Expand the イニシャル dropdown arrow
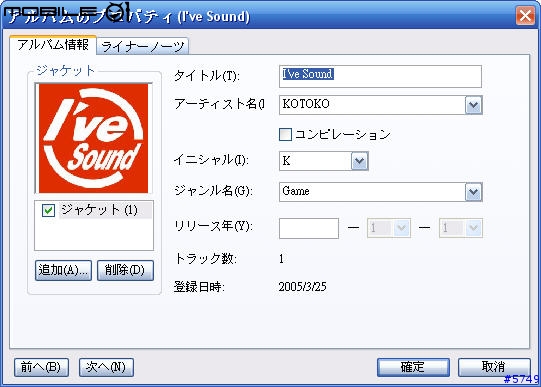 pyautogui.click(x=360, y=161)
